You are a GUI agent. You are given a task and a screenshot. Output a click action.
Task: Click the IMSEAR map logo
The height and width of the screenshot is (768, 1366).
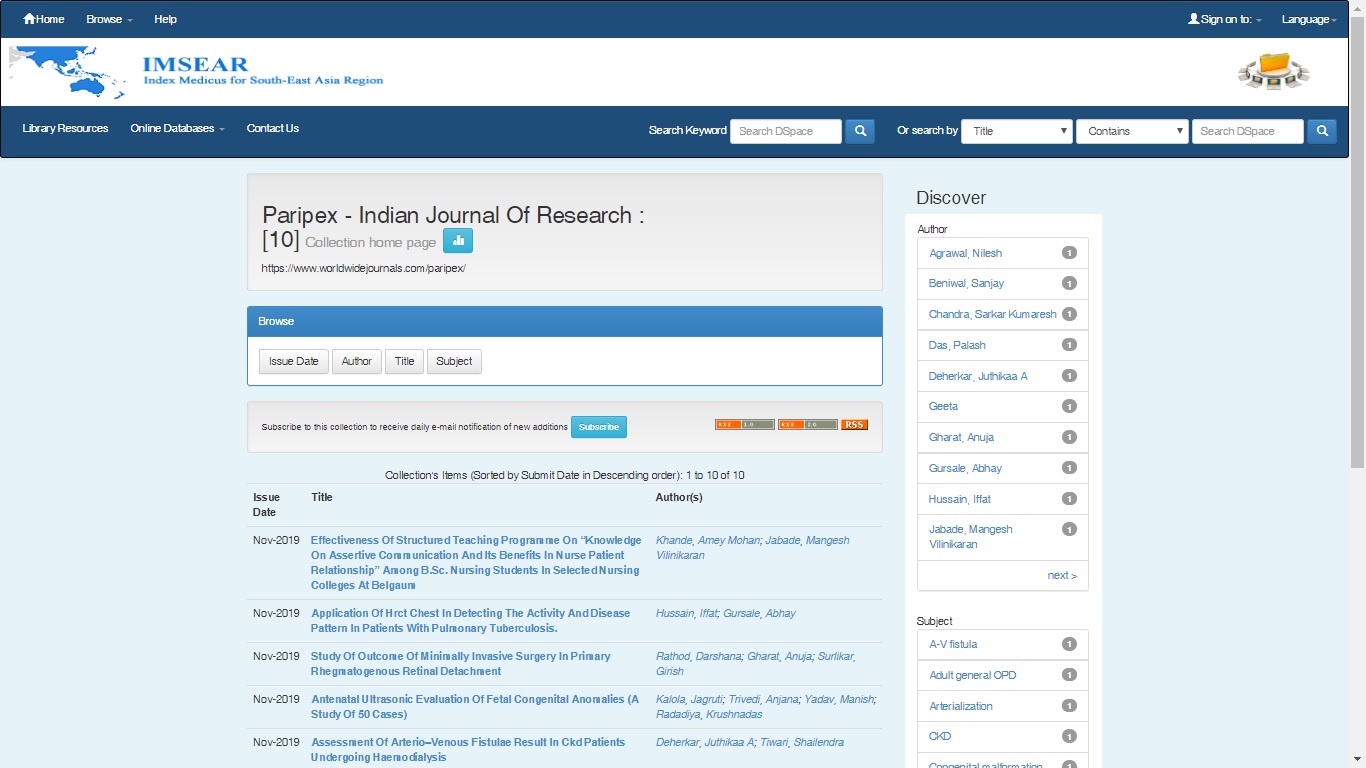[68, 72]
